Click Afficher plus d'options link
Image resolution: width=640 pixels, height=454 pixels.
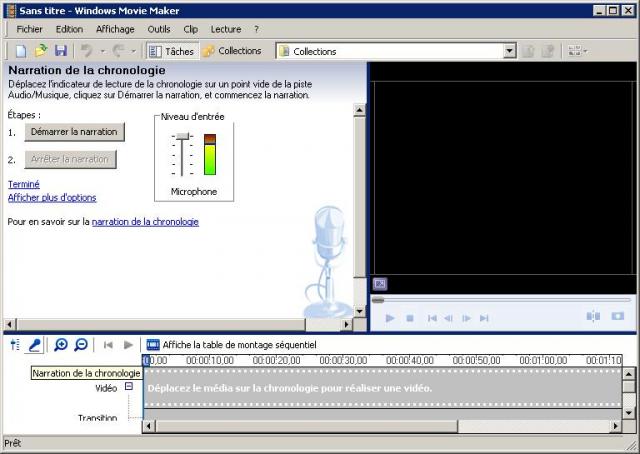point(52,198)
